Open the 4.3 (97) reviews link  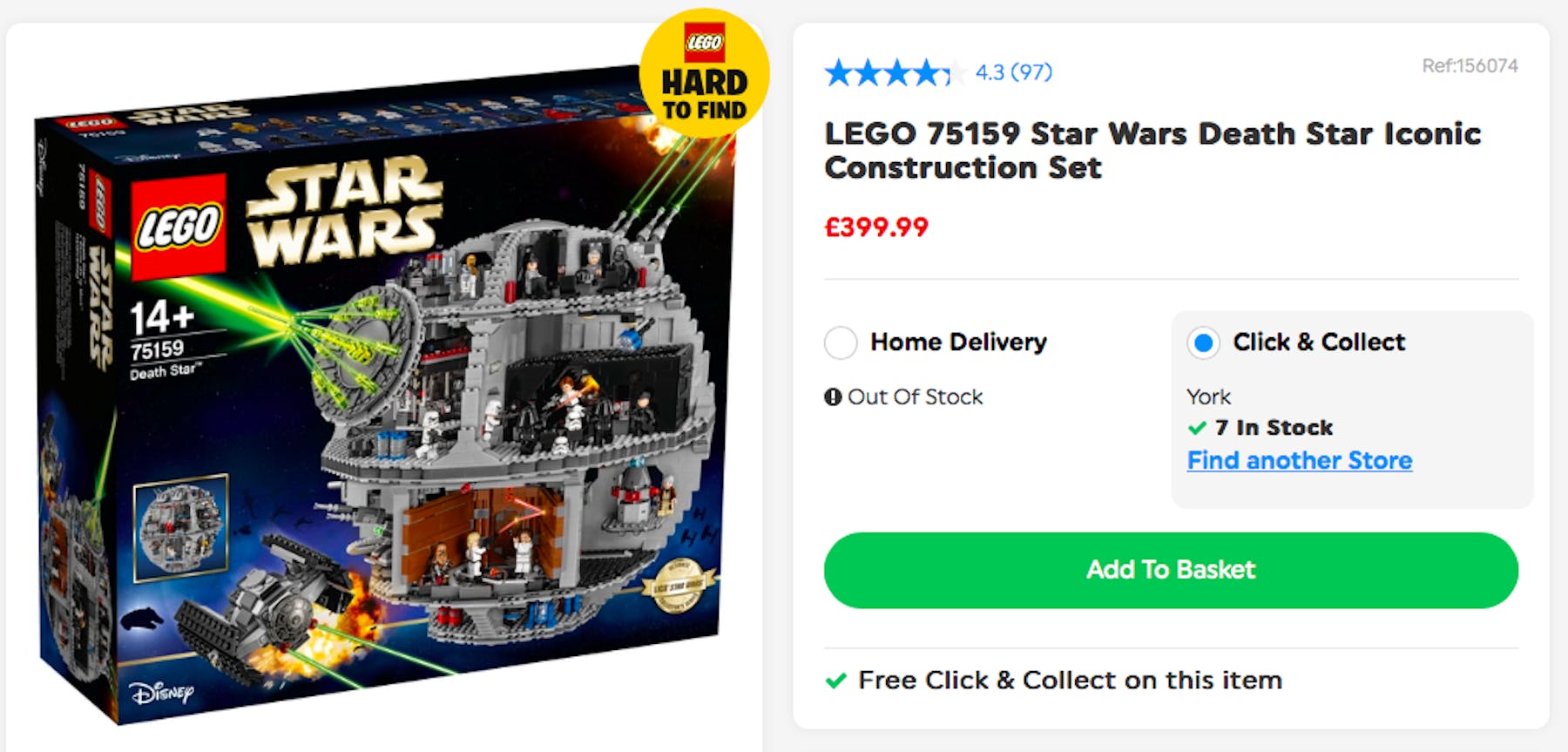pyautogui.click(x=1013, y=72)
